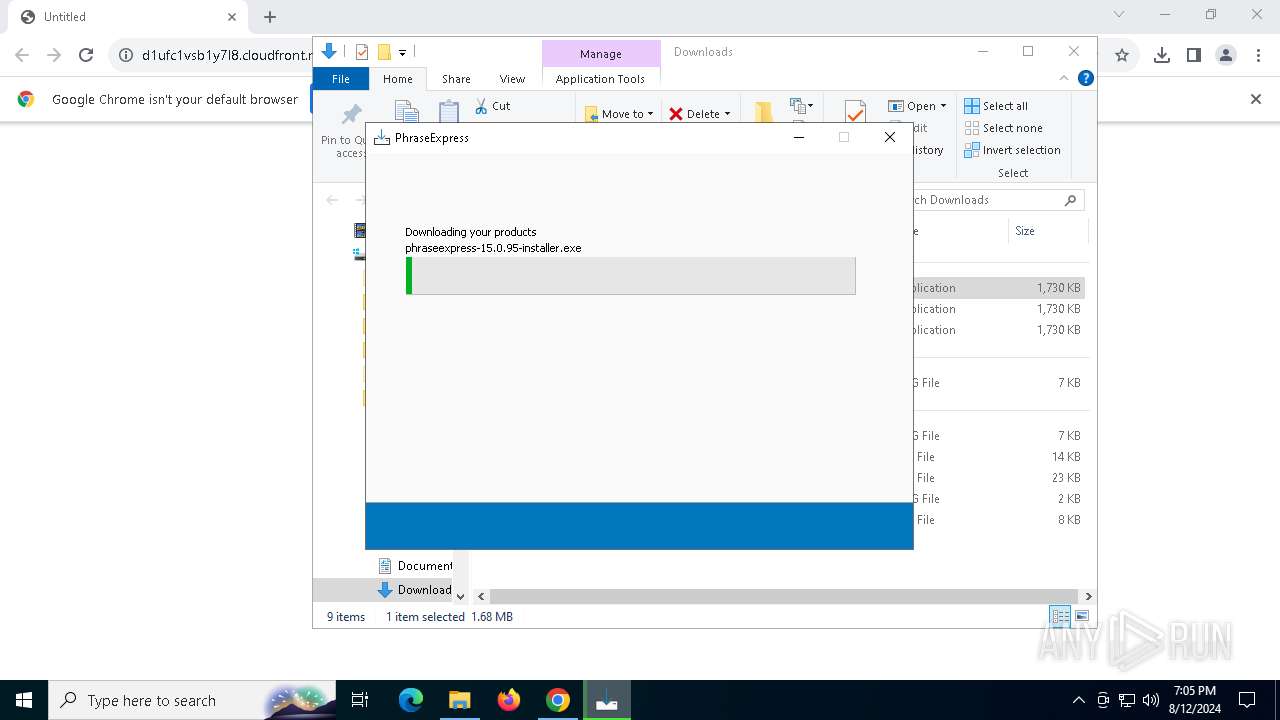
Task: Select the file row sized 14 KB
Action: tap(998, 457)
